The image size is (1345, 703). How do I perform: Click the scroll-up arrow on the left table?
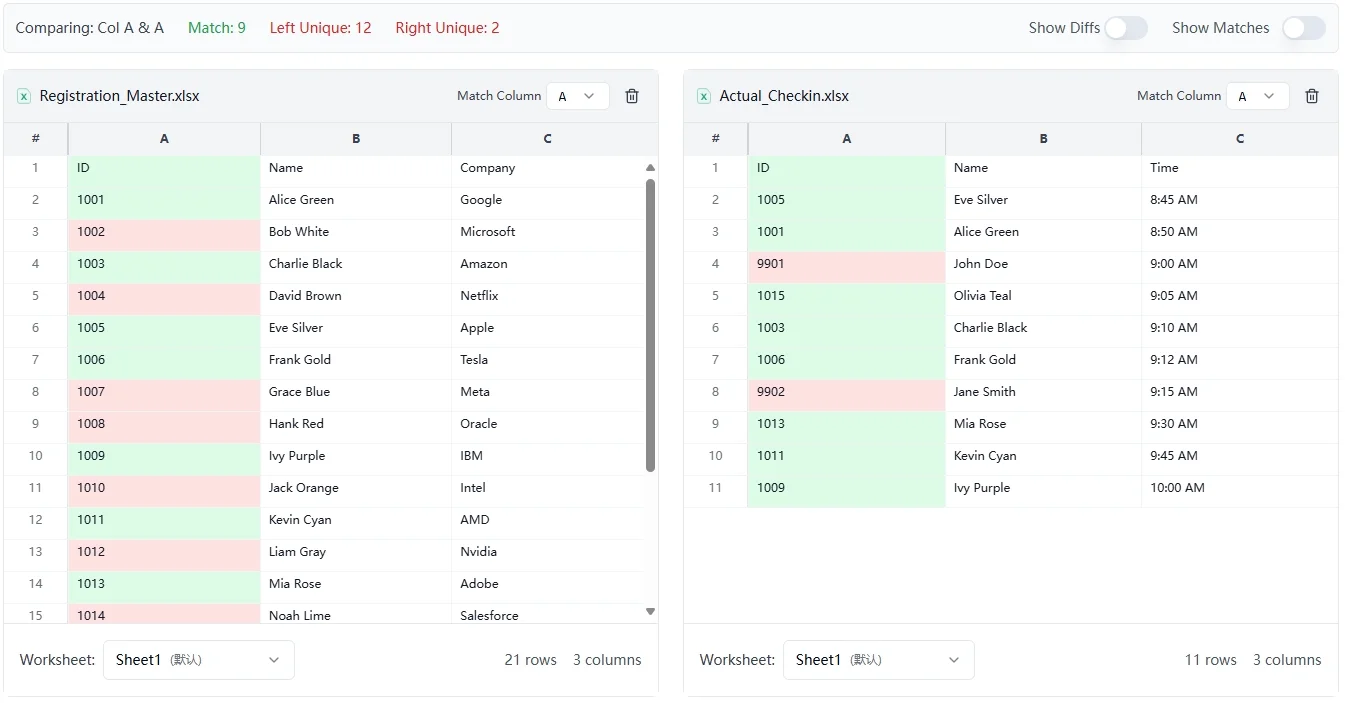(649, 167)
